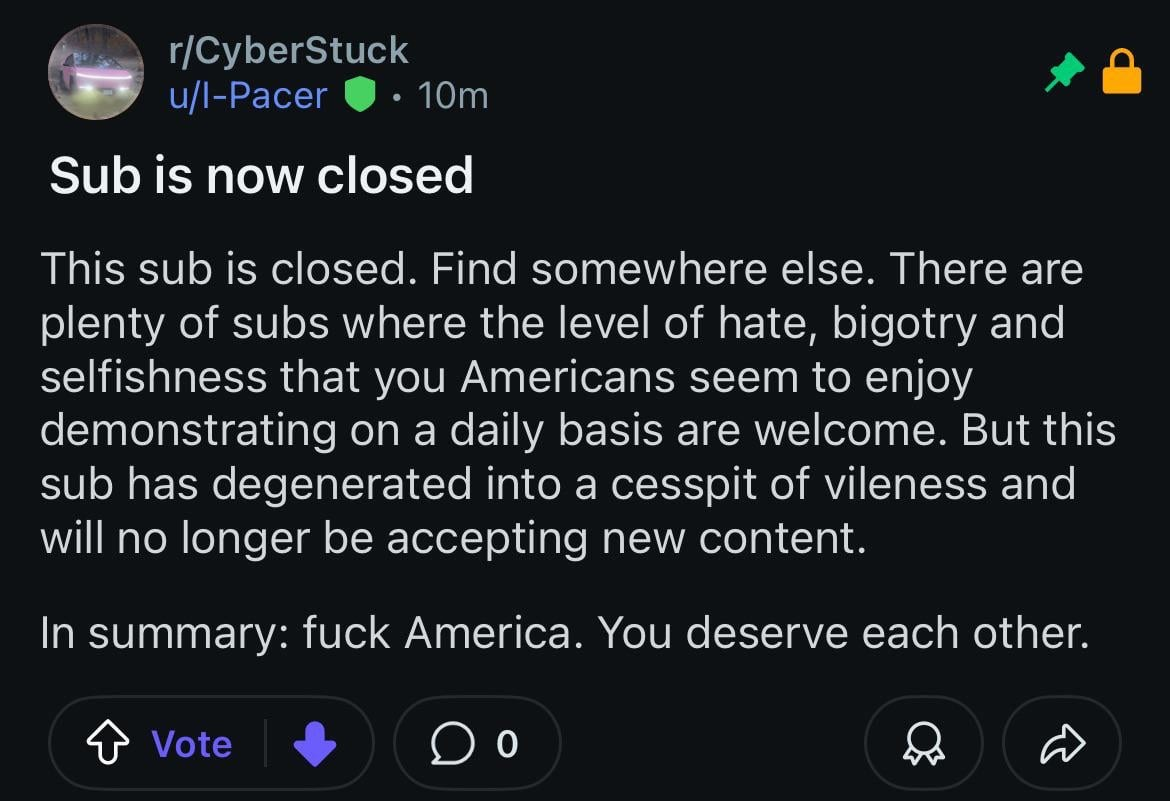Downvote the post with the purple arrow
Image resolution: width=1170 pixels, height=801 pixels.
[x=315, y=744]
